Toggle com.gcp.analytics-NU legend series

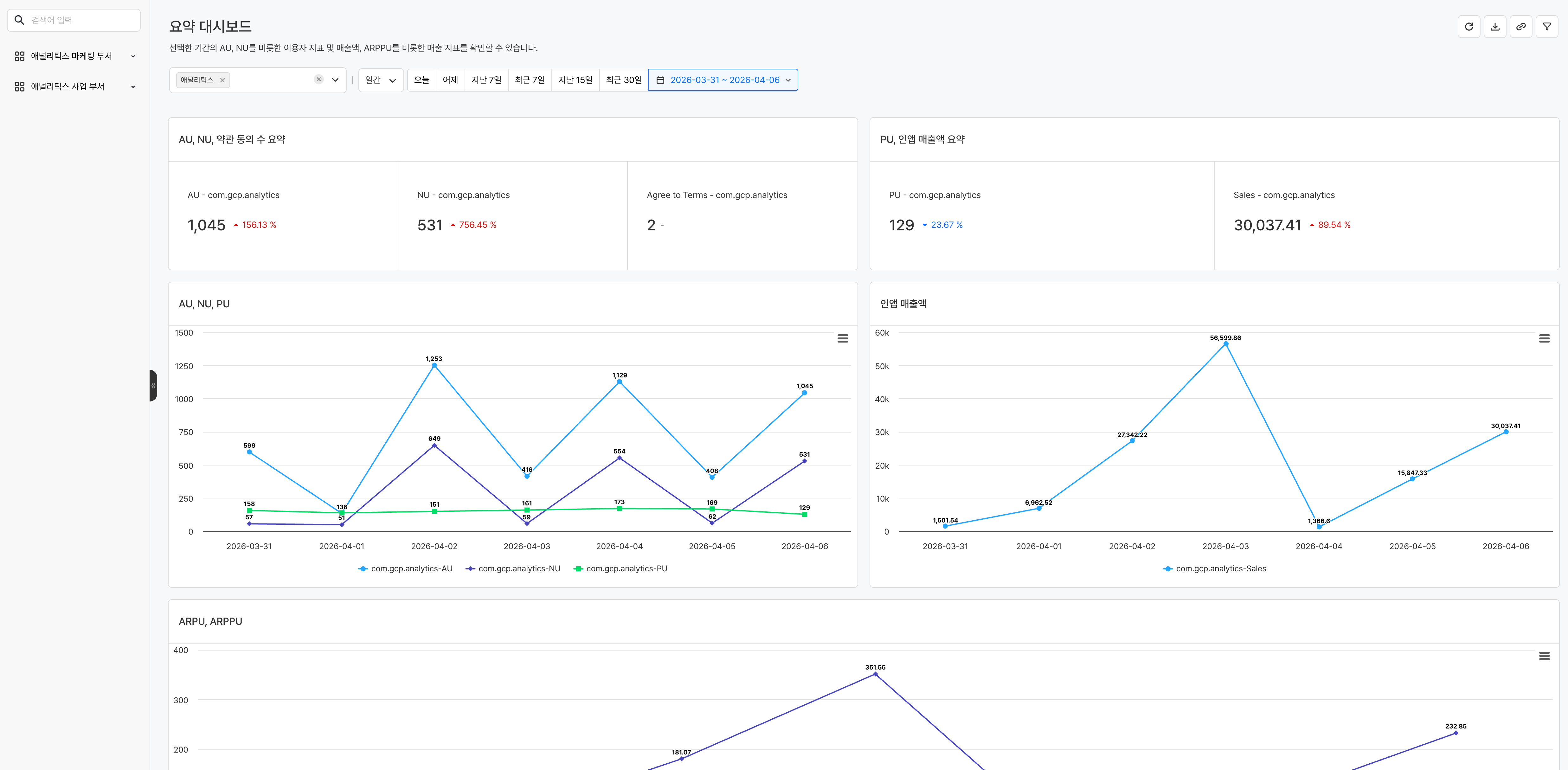[x=512, y=568]
